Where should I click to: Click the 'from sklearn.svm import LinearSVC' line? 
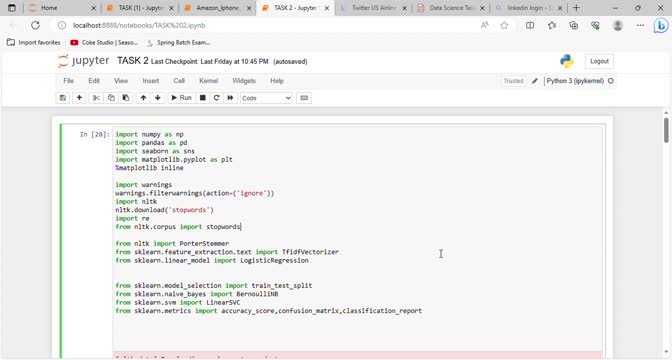[x=177, y=302]
